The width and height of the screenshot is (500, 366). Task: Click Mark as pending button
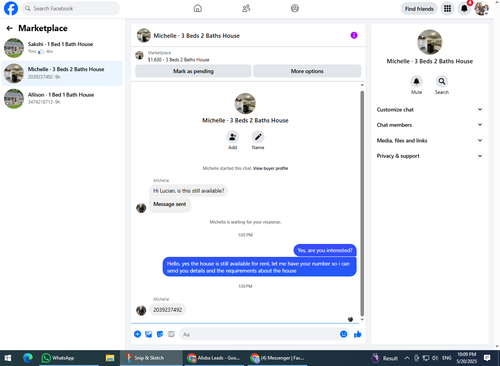coord(193,71)
